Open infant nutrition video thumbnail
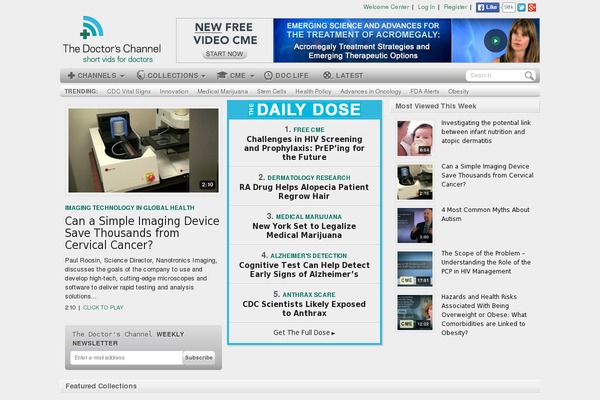The width and height of the screenshot is (600, 400). (415, 138)
